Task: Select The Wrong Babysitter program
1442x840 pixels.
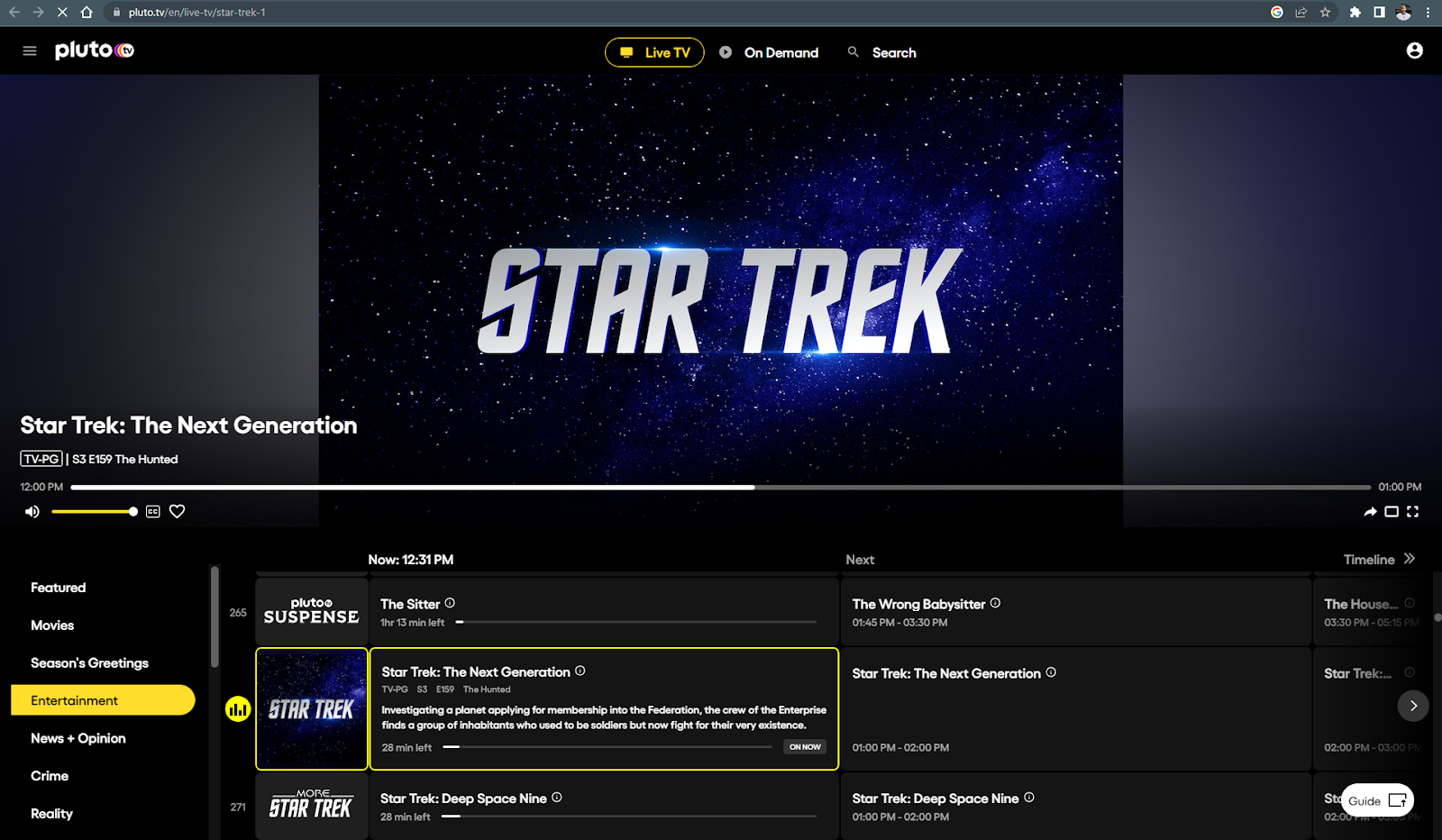Action: point(1076,612)
